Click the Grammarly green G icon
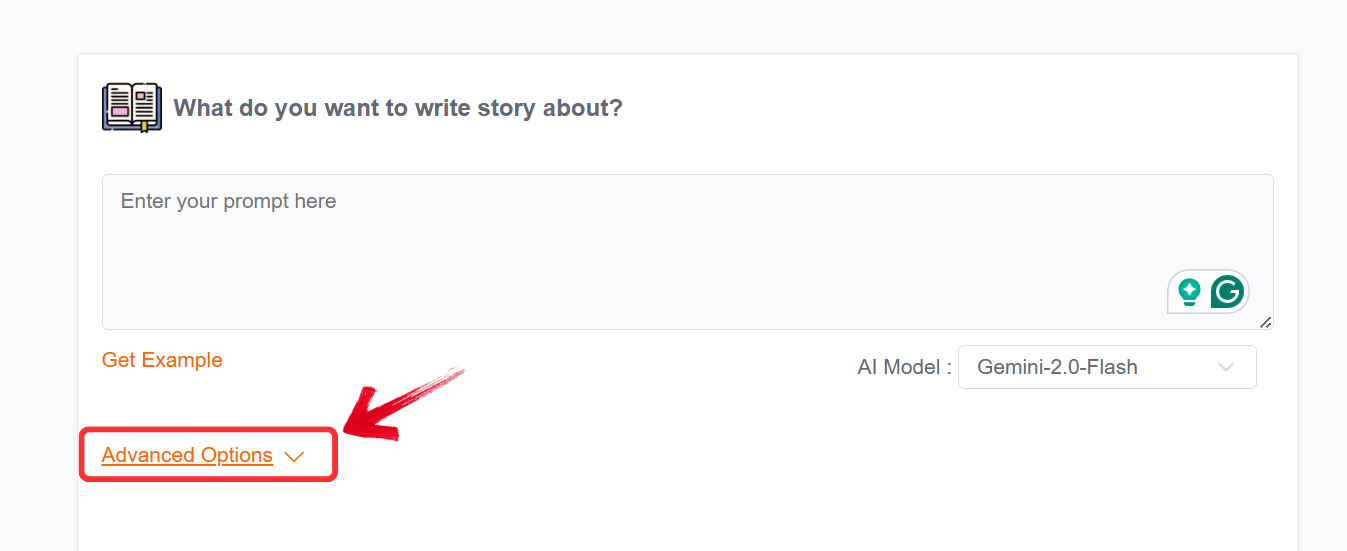Image resolution: width=1347 pixels, height=551 pixels. [1227, 292]
